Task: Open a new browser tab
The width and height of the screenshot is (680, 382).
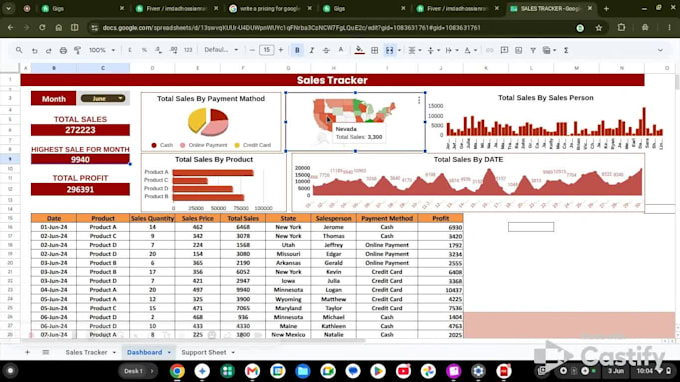Action: point(606,8)
